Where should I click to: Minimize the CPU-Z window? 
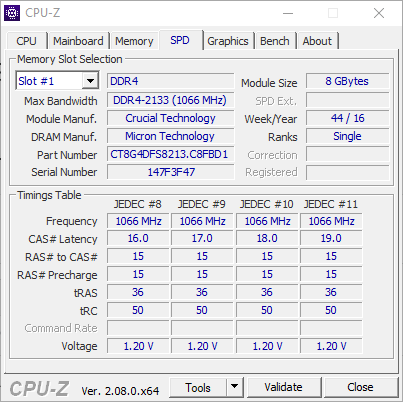coord(288,13)
